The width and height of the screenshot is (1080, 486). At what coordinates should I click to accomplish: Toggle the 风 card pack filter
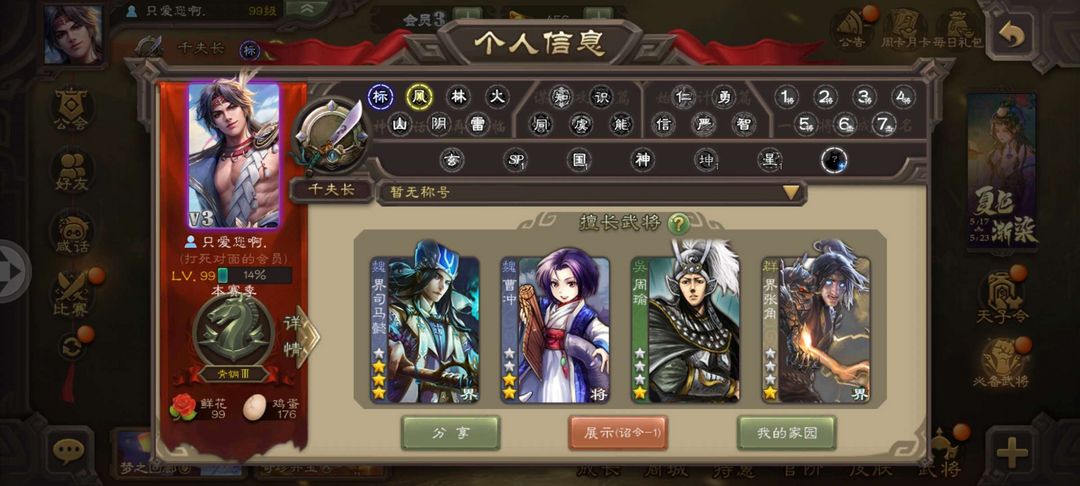point(419,97)
